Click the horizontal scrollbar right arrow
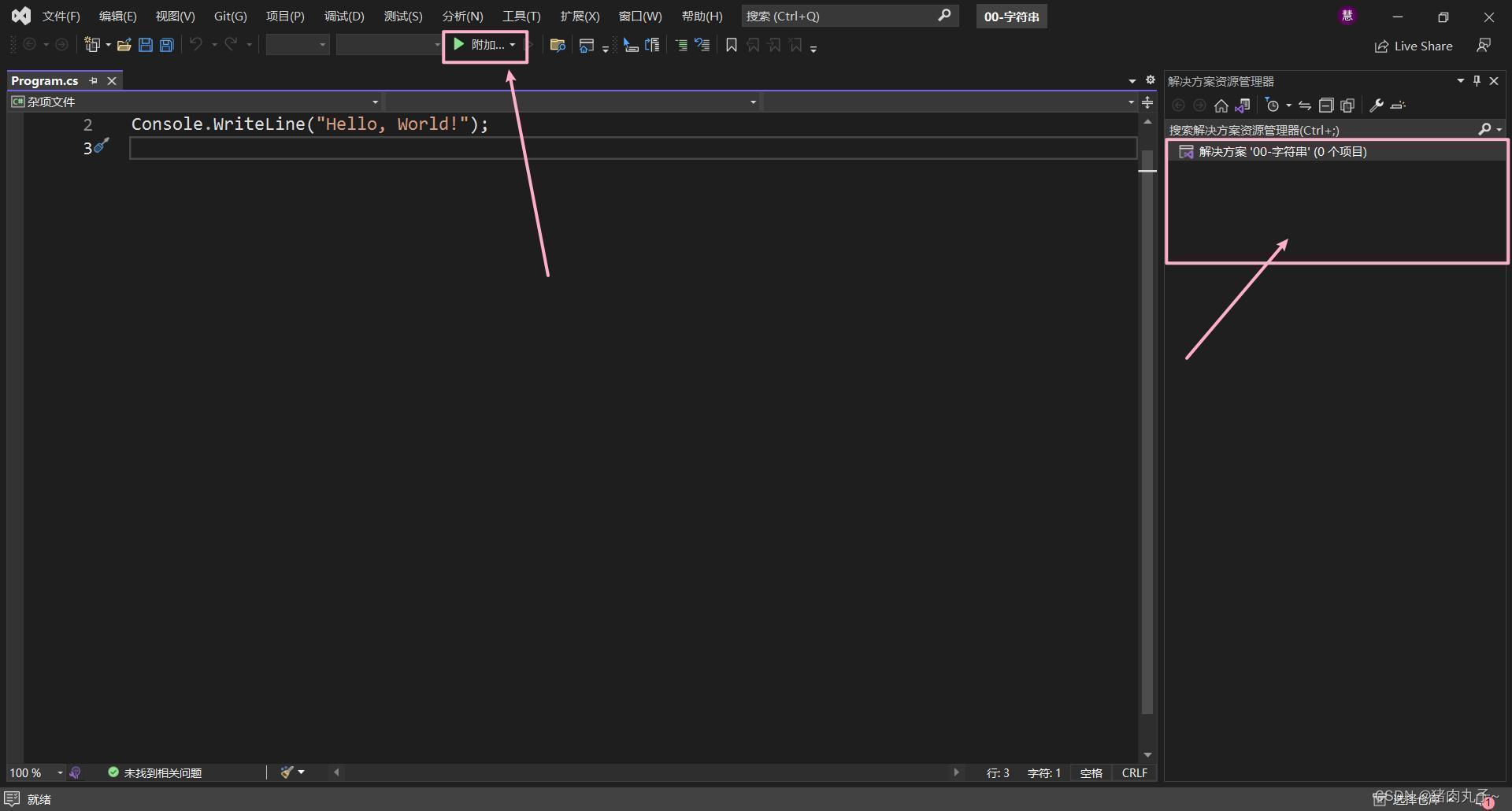Viewport: 1512px width, 811px height. [x=956, y=772]
